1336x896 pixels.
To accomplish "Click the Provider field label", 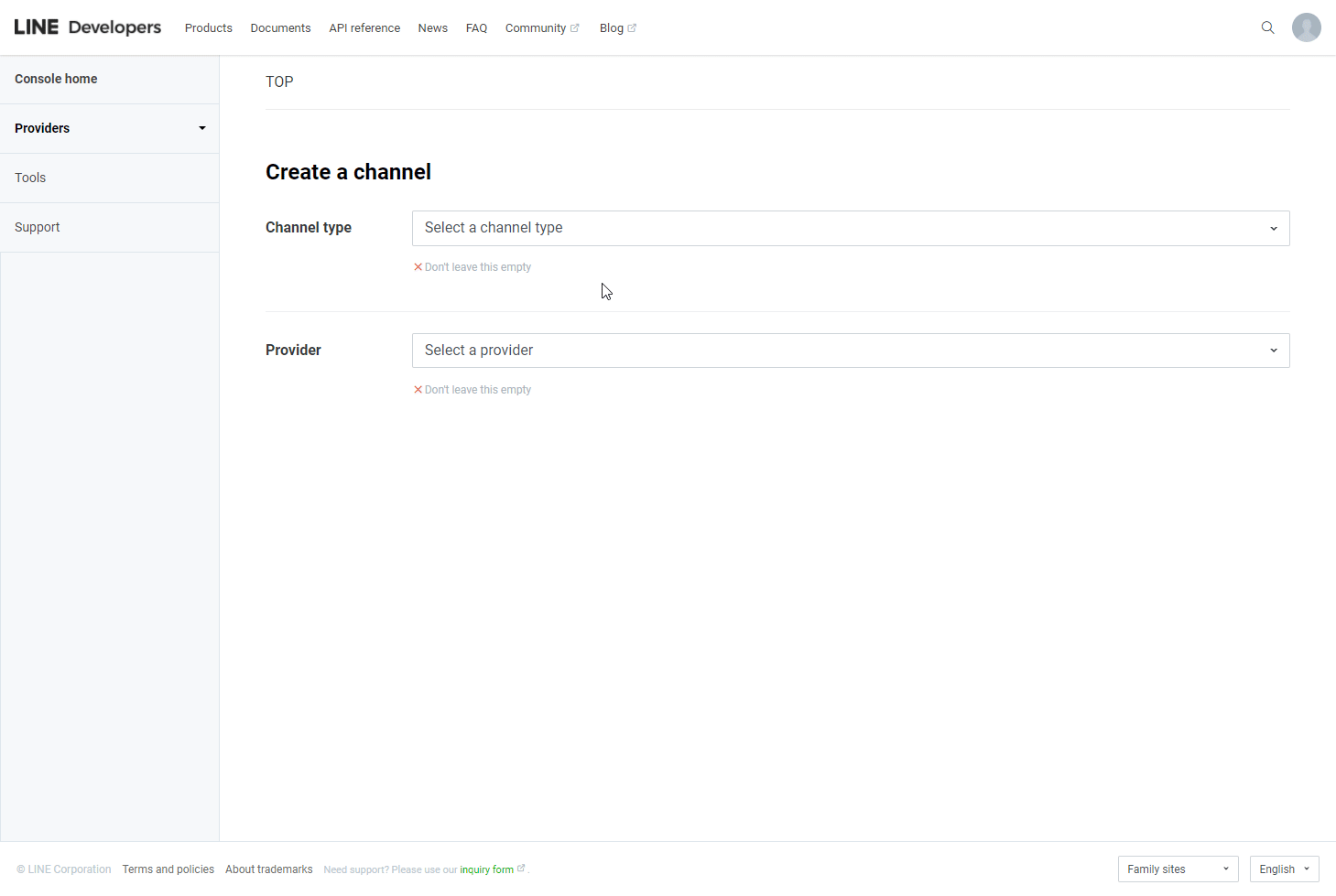I will [x=293, y=351].
